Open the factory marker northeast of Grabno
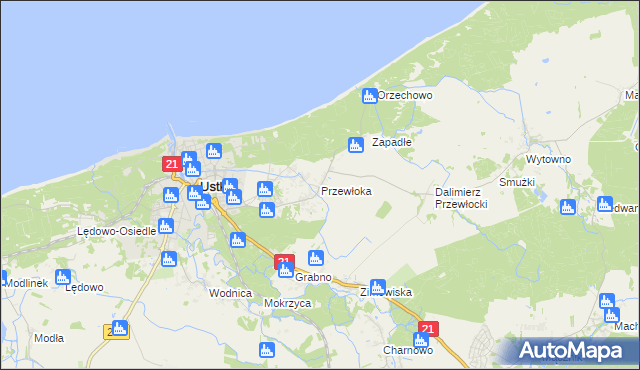The height and width of the screenshot is (370, 640). (x=316, y=258)
